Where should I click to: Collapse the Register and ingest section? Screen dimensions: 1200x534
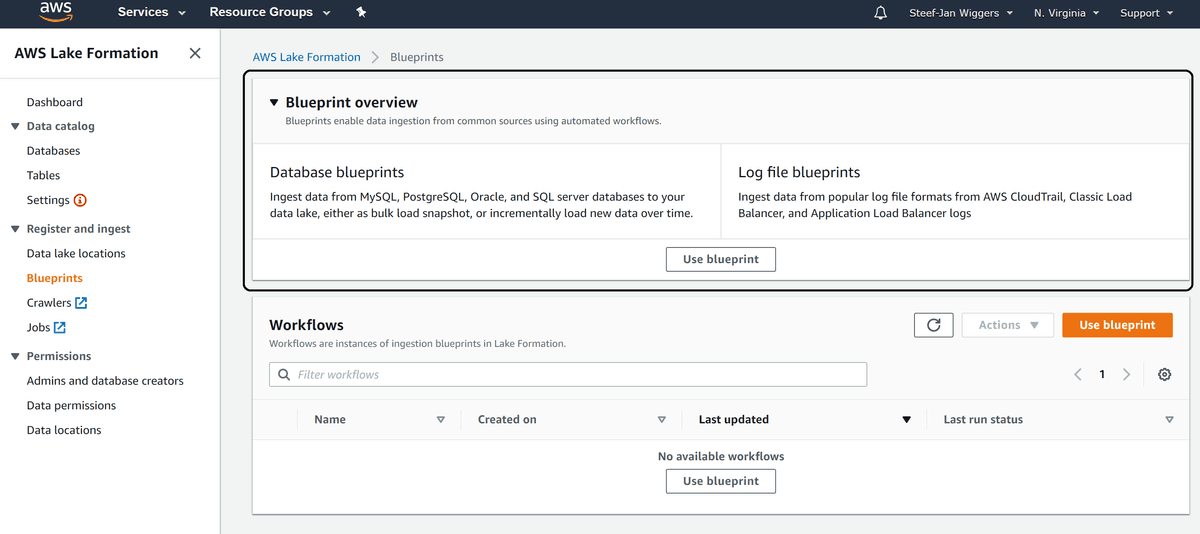coord(15,229)
